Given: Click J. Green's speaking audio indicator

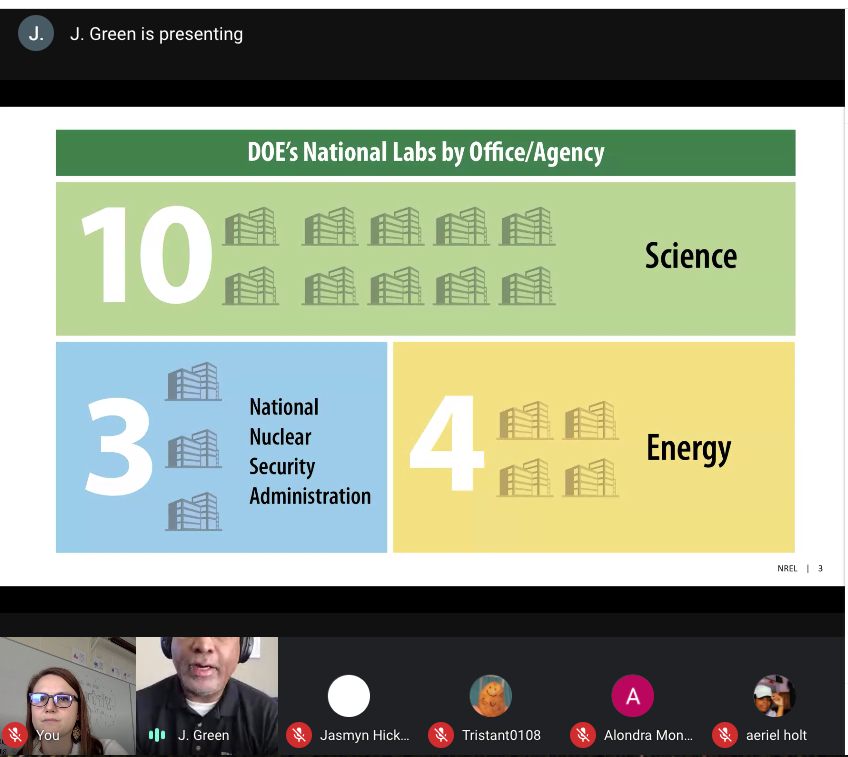Looking at the screenshot, I should (x=157, y=735).
